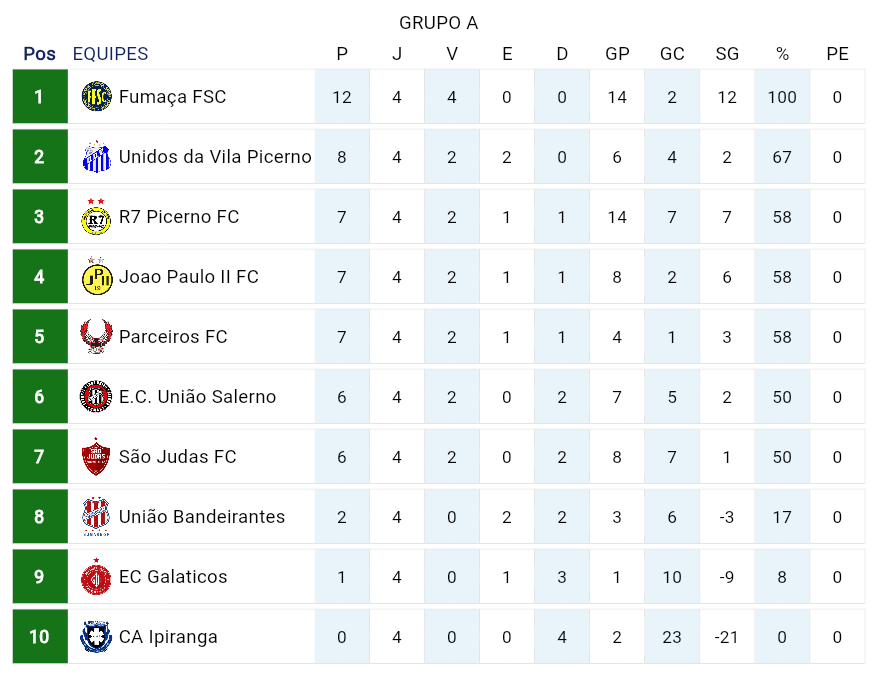Click the Parceiros FC eagle logo
883x677 pixels.
97,337
